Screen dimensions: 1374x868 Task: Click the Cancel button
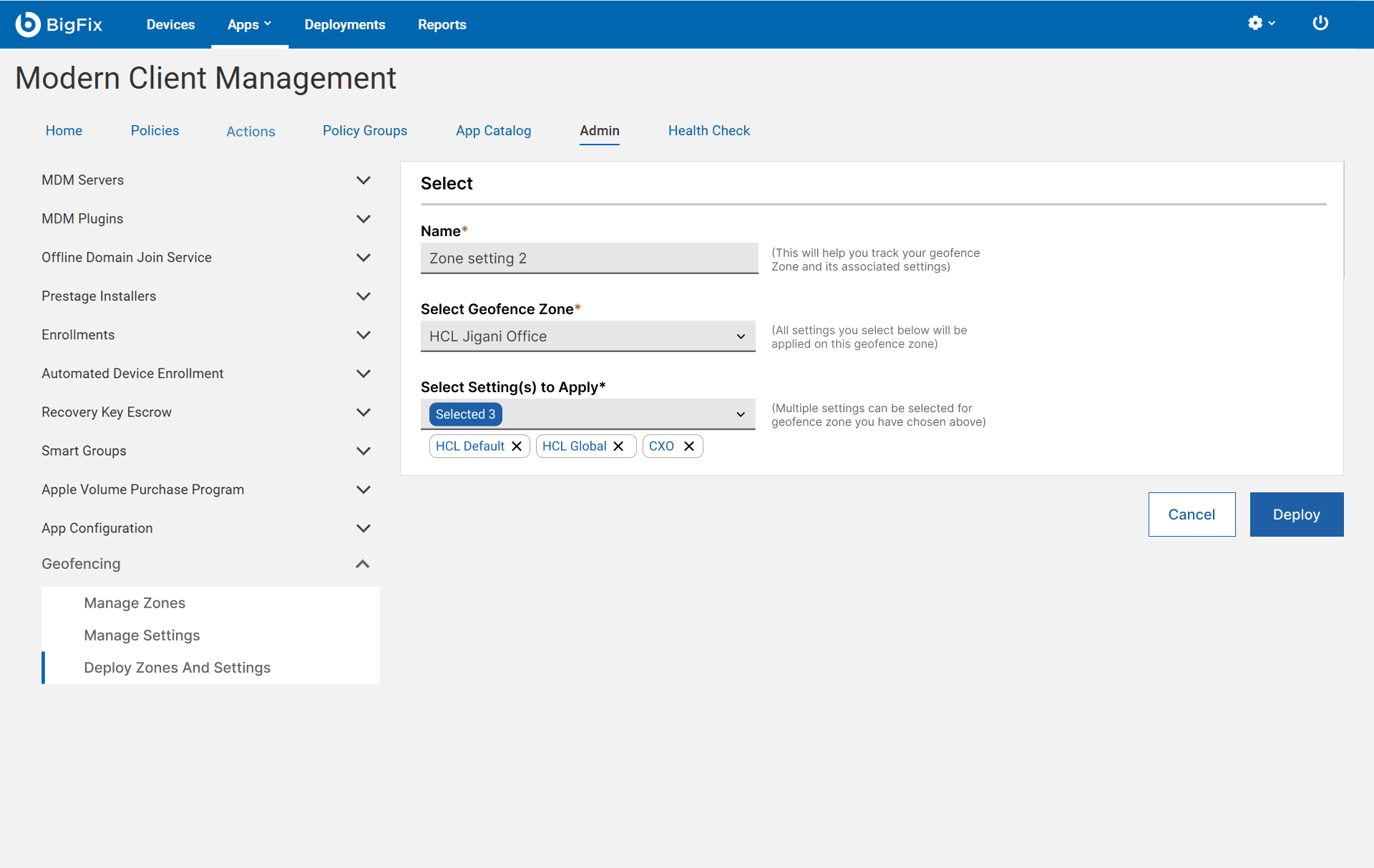(1192, 515)
